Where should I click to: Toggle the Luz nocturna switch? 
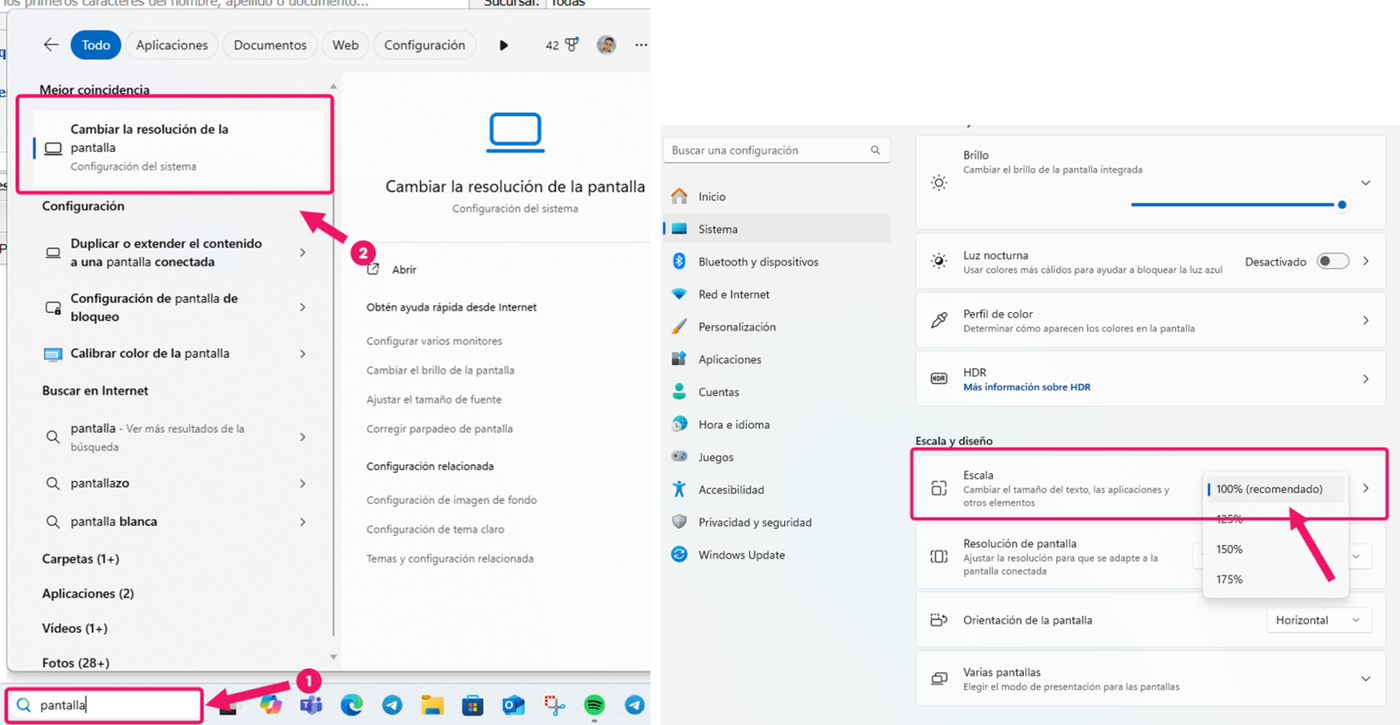pos(1332,261)
